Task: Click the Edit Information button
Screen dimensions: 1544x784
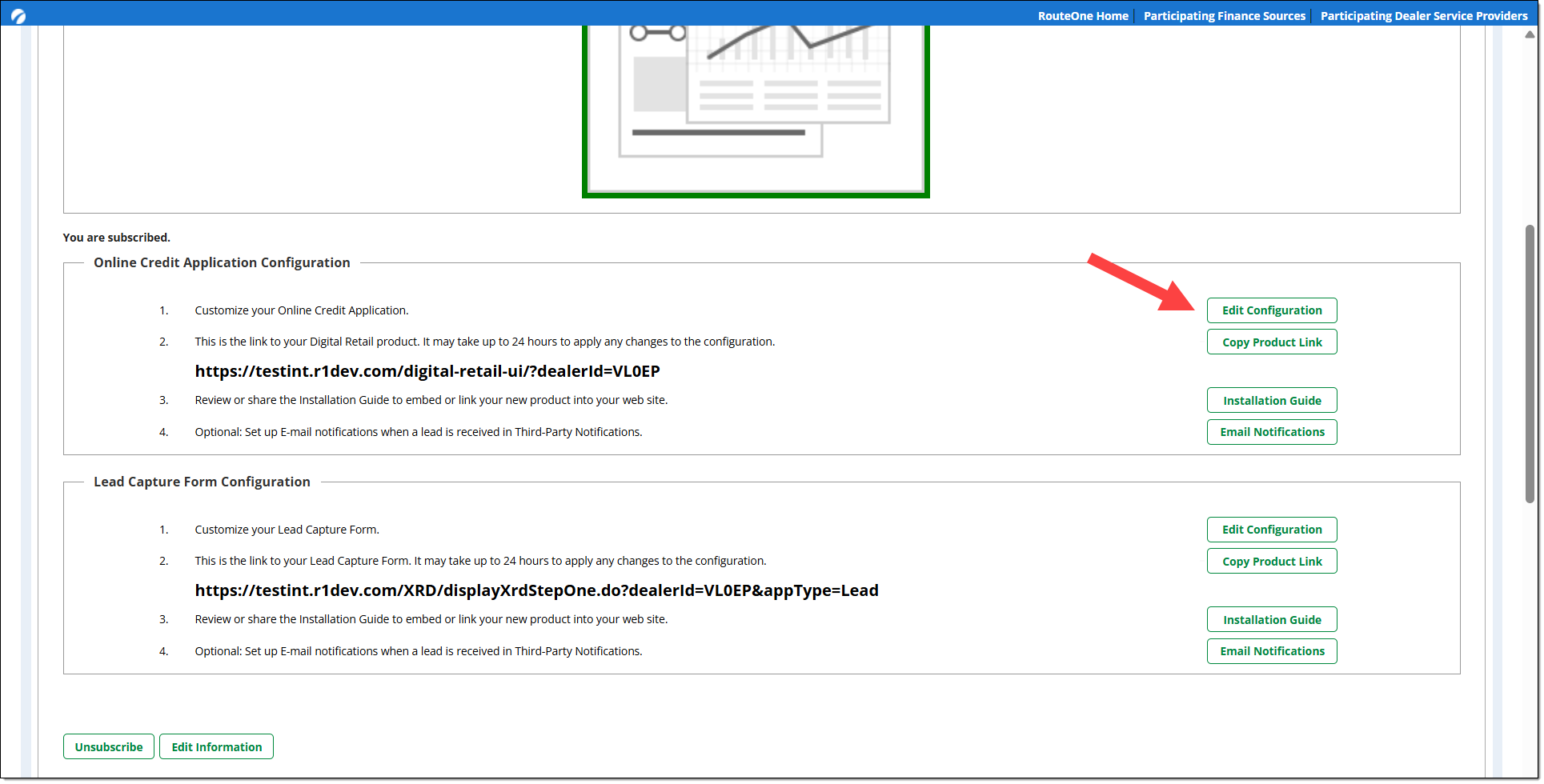Action: point(216,747)
